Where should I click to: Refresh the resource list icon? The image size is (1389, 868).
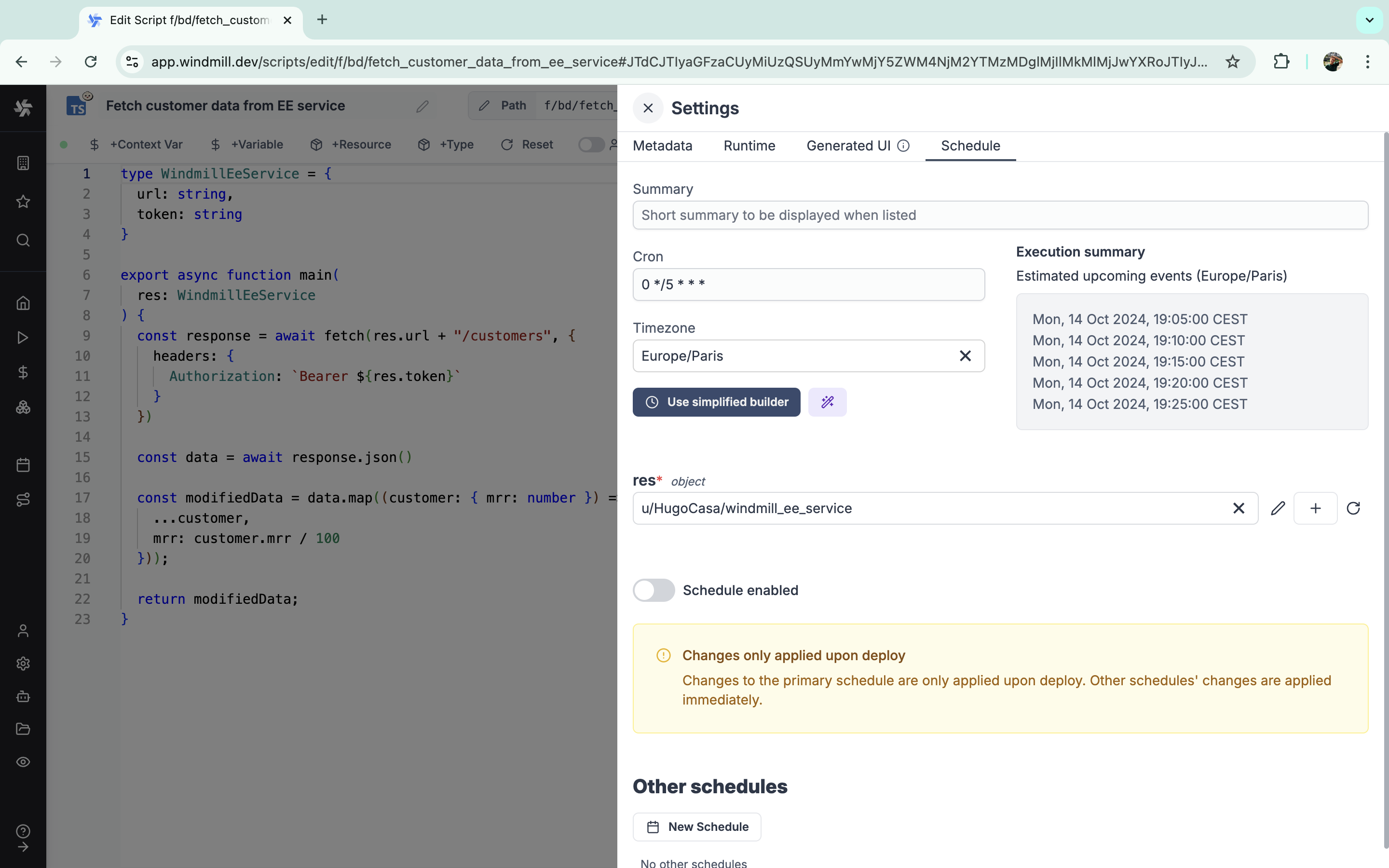pyautogui.click(x=1353, y=508)
